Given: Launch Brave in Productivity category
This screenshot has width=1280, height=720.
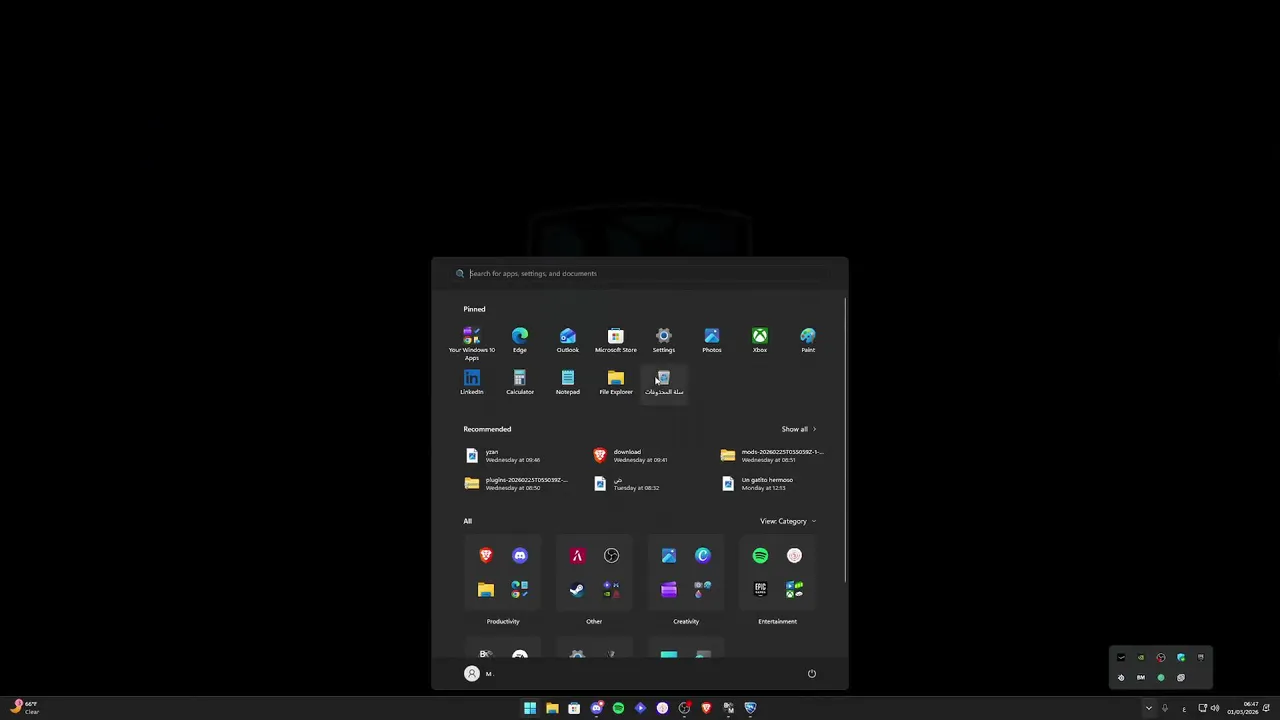Looking at the screenshot, I should click(486, 555).
